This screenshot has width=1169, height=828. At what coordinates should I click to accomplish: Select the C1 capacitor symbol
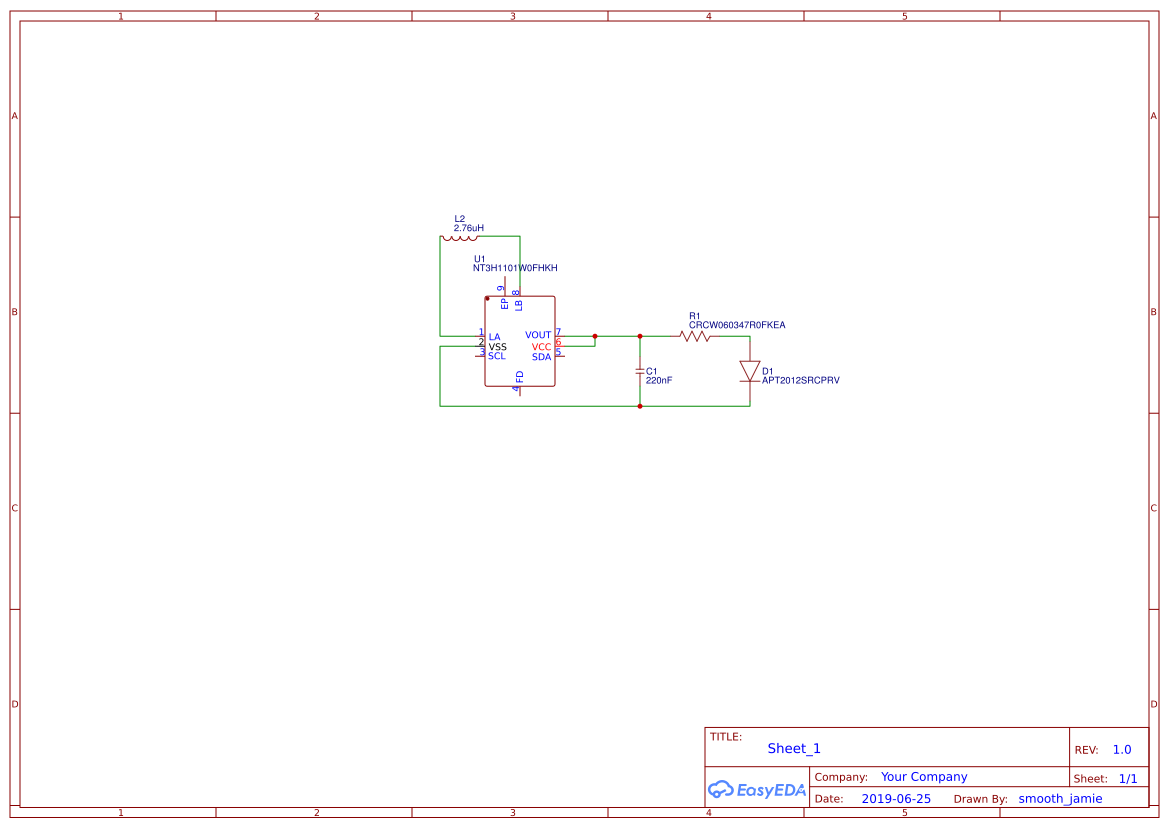tap(640, 371)
